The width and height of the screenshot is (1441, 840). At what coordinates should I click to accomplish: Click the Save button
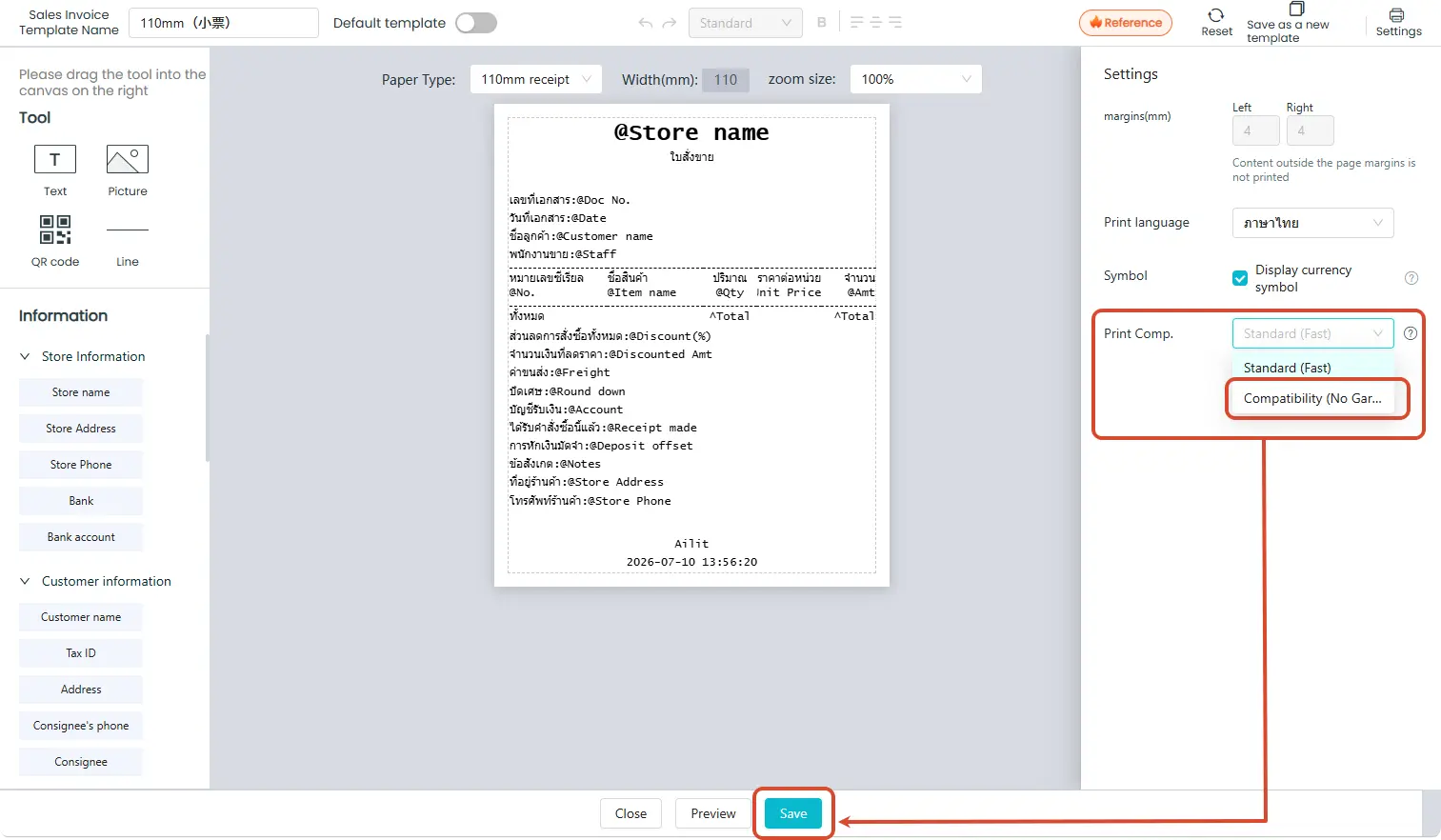coord(793,813)
